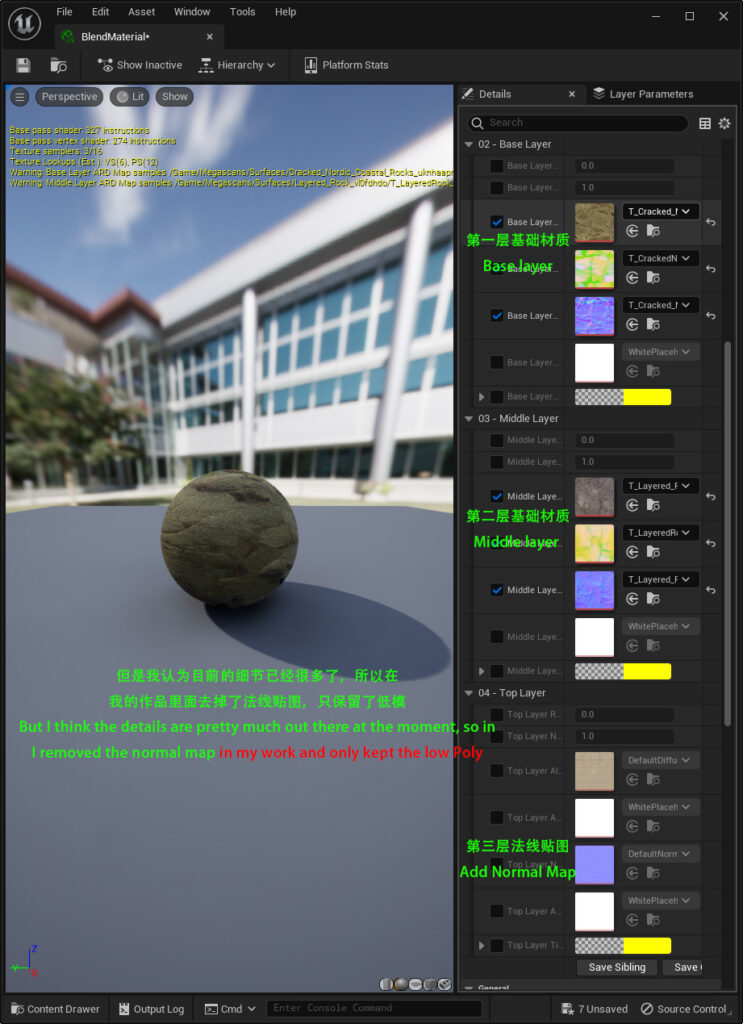The height and width of the screenshot is (1024, 743).
Task: Use selected asset for Base Layer brown rock texture
Action: tap(632, 231)
